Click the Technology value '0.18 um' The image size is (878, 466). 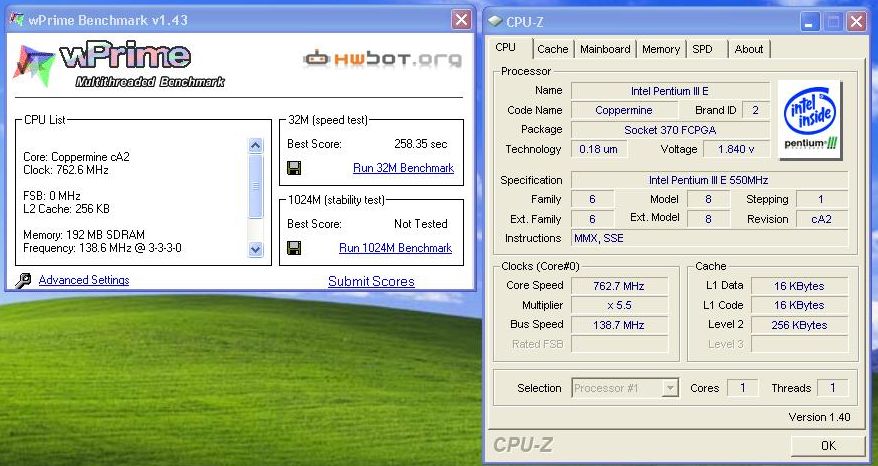(599, 150)
